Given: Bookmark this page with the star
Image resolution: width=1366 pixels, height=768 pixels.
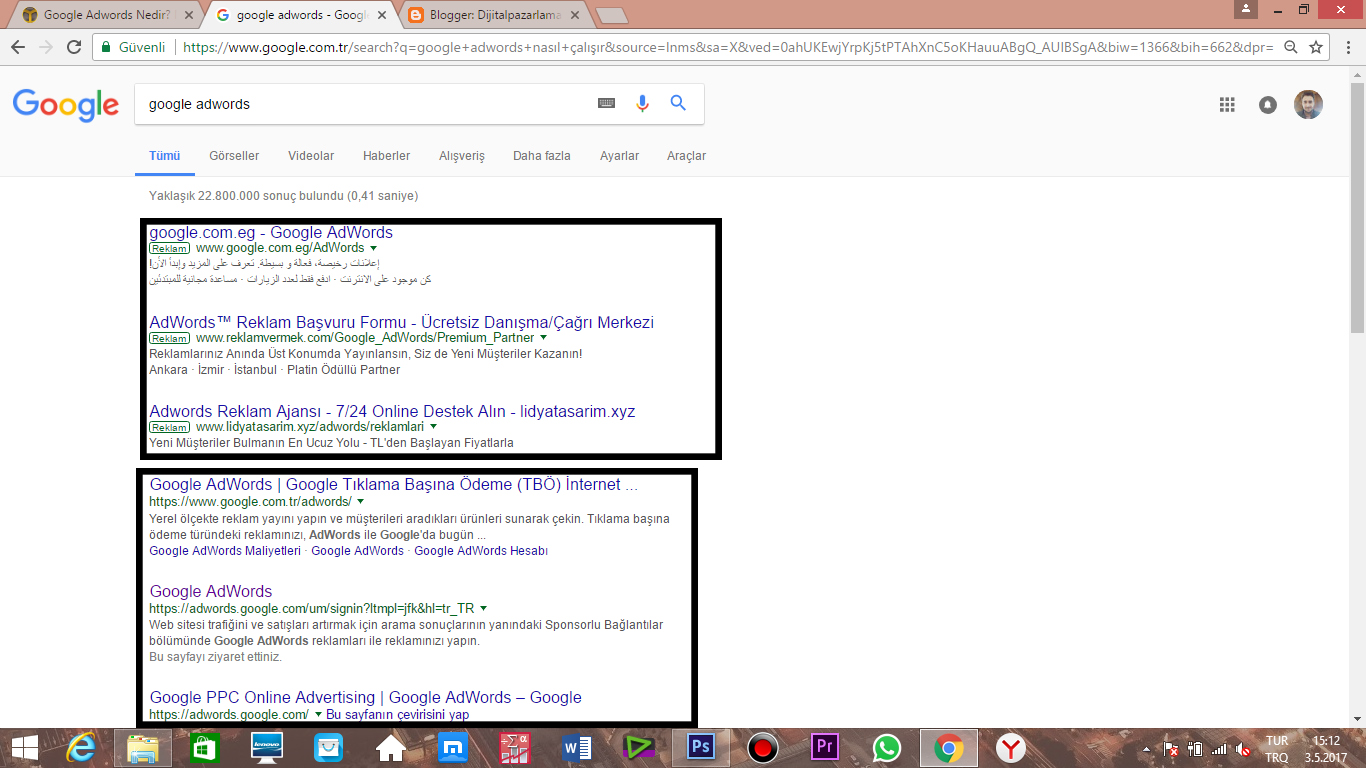Looking at the screenshot, I should click(x=1316, y=47).
